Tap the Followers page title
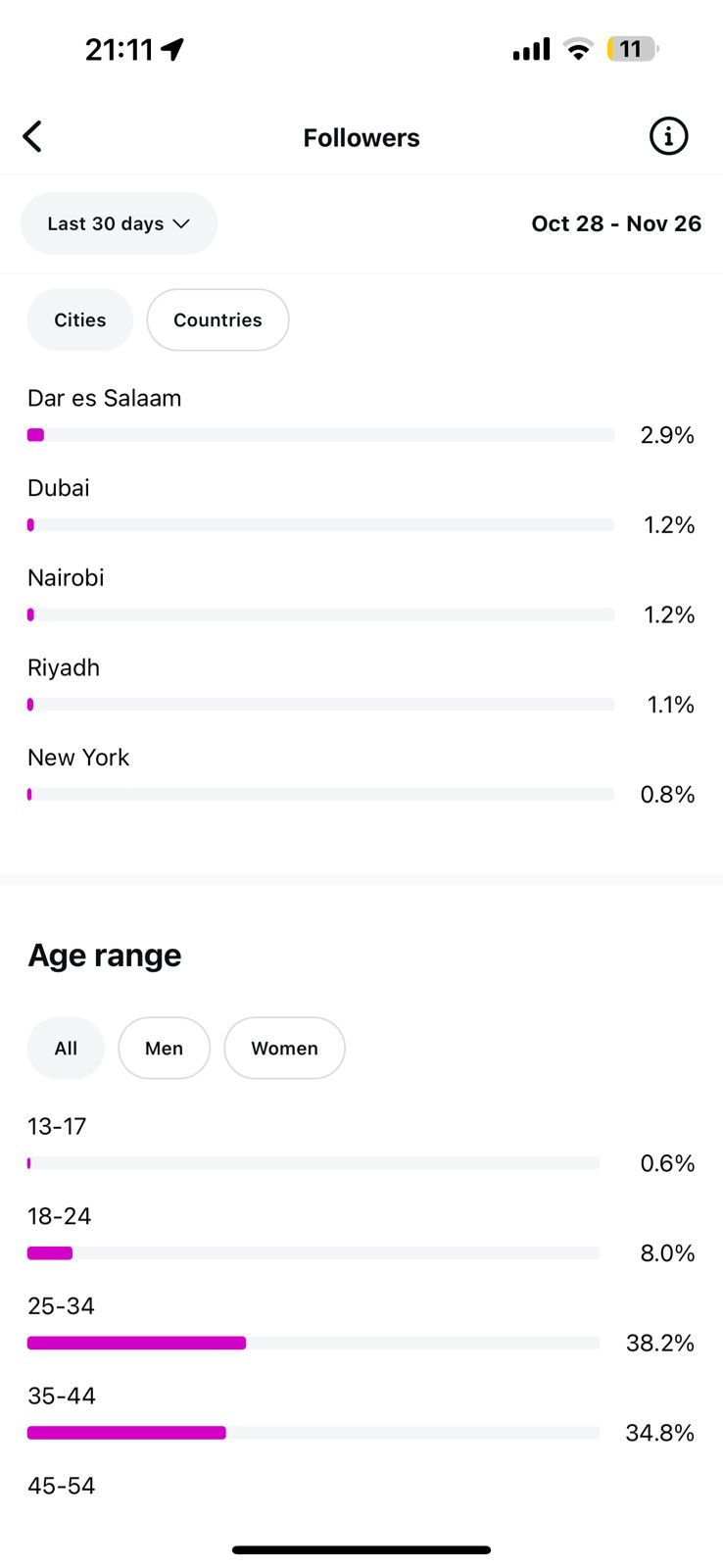 [x=361, y=137]
